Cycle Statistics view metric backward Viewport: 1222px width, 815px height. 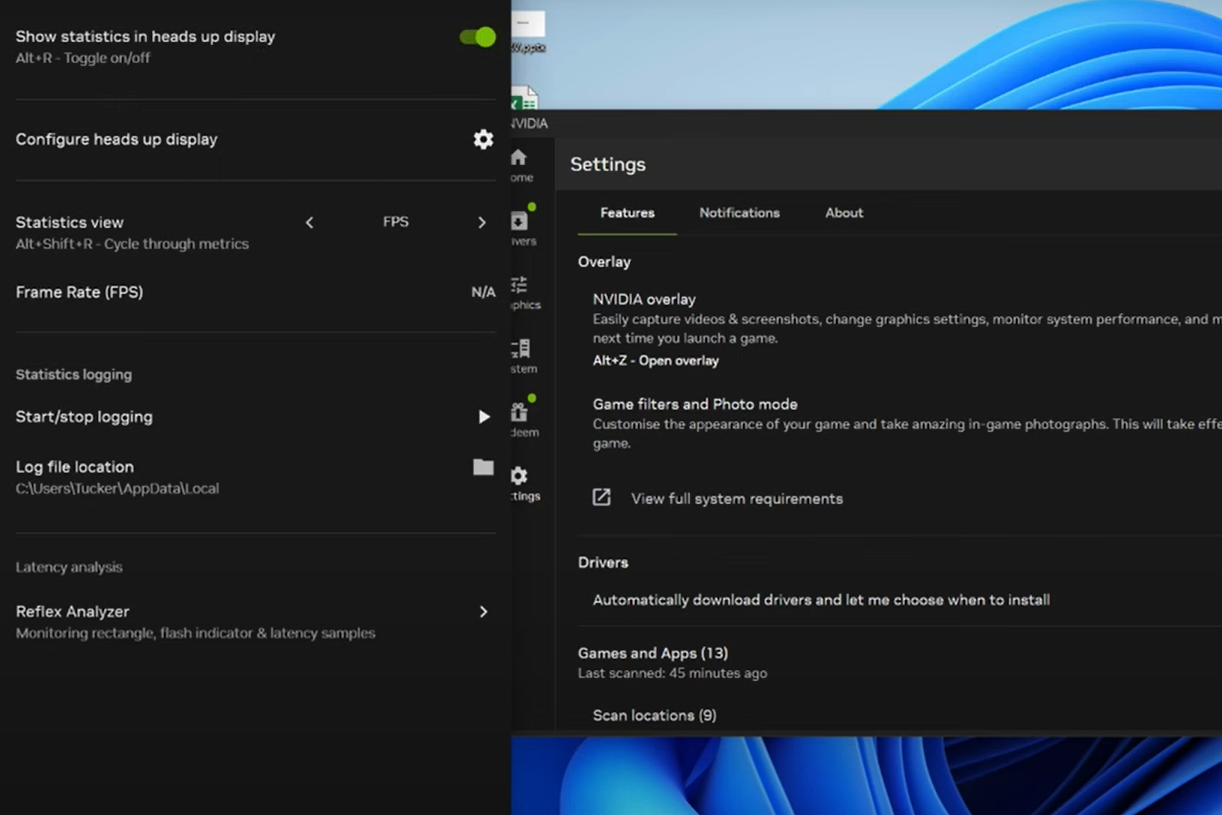309,222
